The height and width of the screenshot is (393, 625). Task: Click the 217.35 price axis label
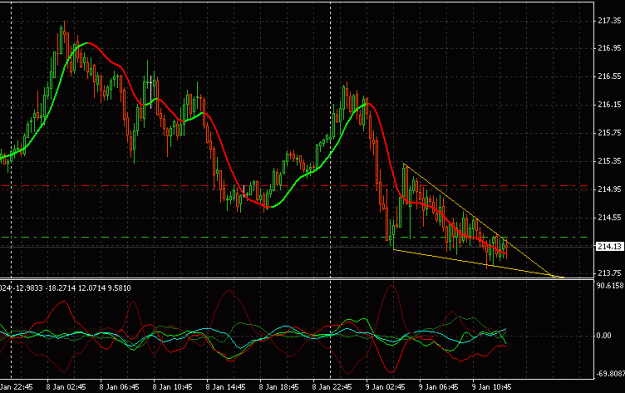(x=610, y=20)
